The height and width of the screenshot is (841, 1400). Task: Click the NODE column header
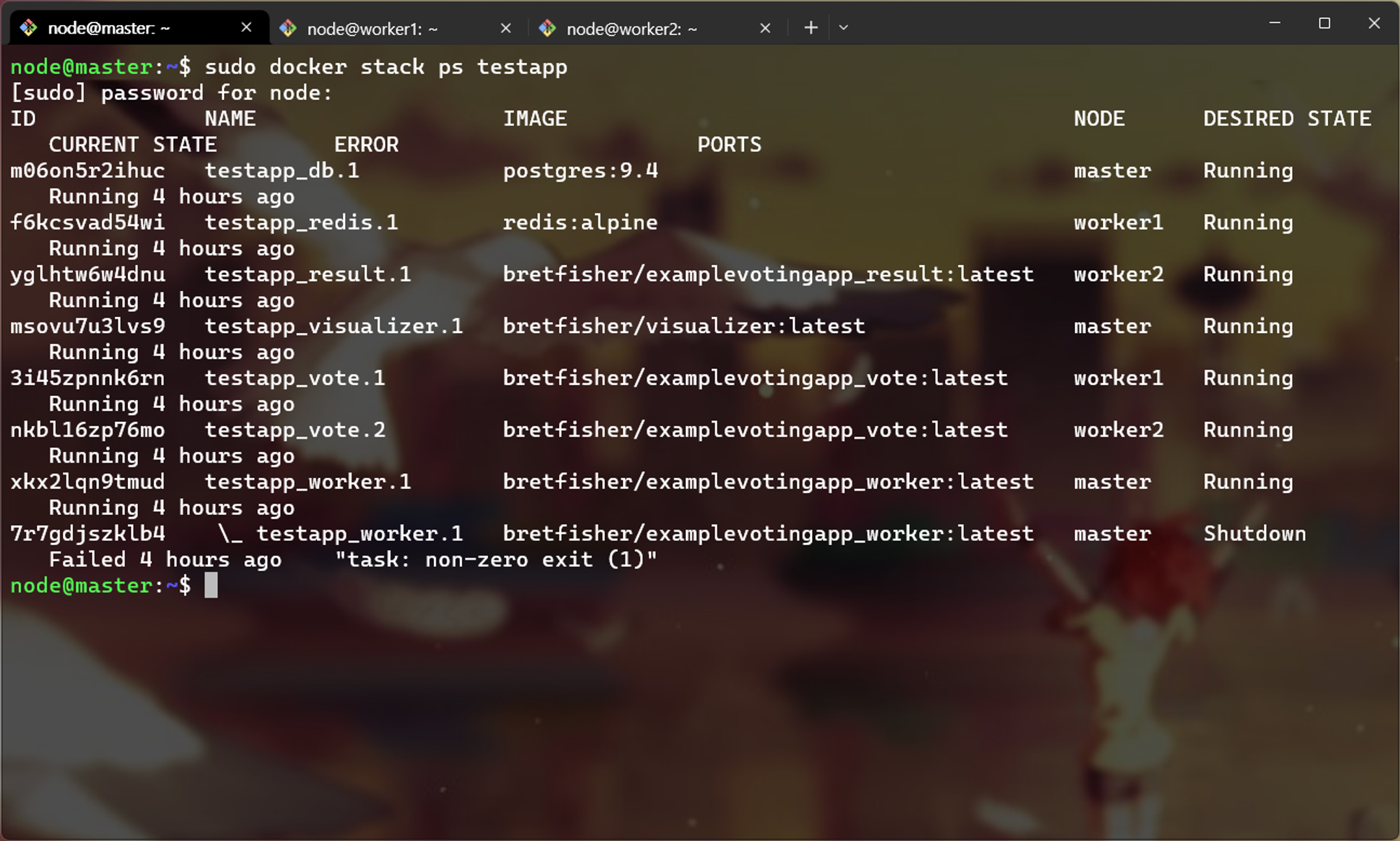pyautogui.click(x=1099, y=119)
